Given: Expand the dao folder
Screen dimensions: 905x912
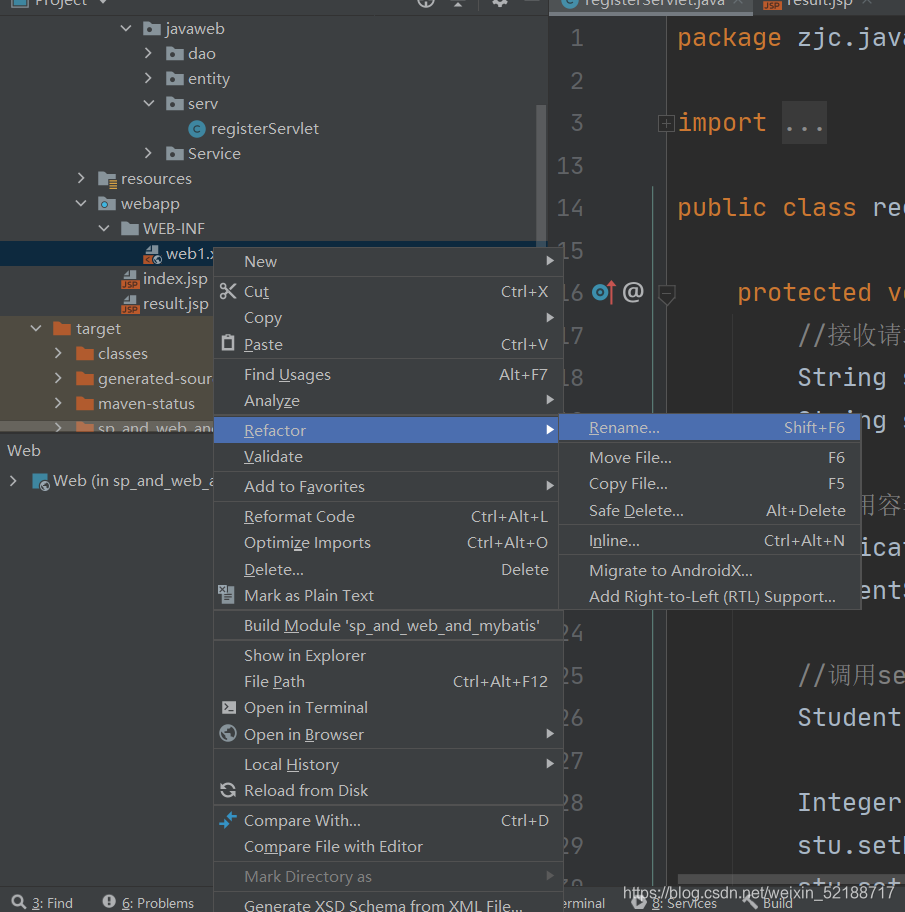Looking at the screenshot, I should tap(148, 53).
